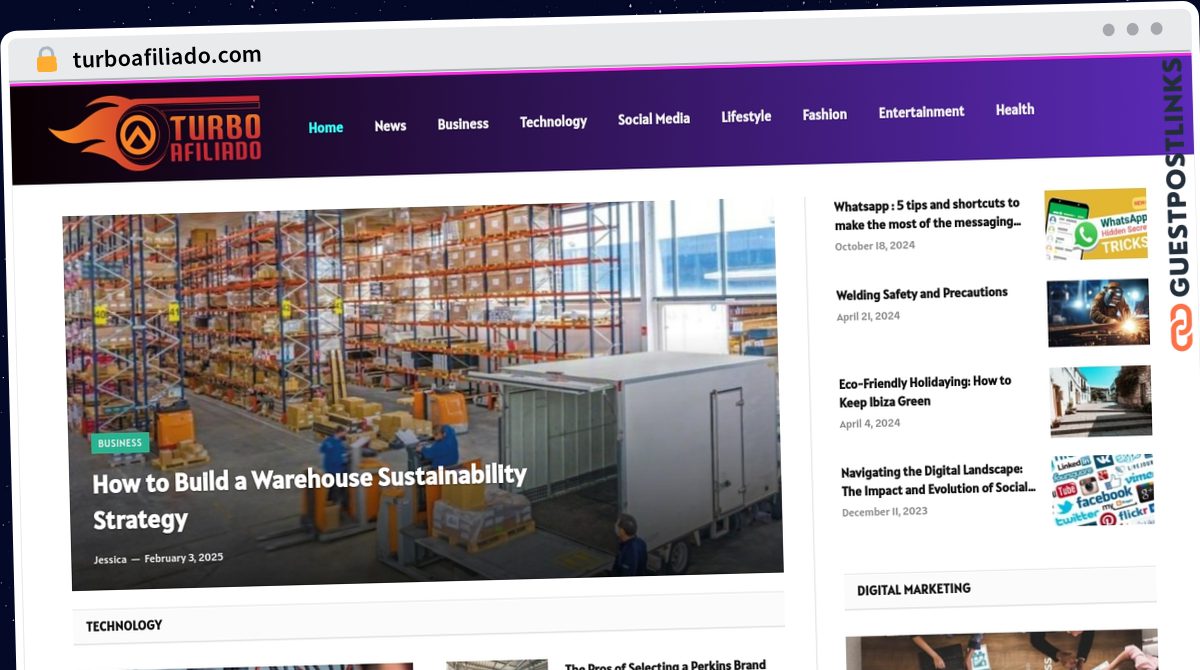Click the February 3, 2025 post date
This screenshot has width=1200, height=670.
click(x=184, y=558)
